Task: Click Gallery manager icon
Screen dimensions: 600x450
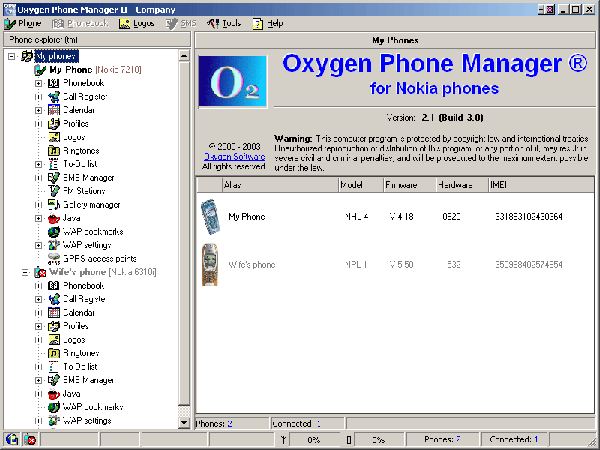Action: 54,205
